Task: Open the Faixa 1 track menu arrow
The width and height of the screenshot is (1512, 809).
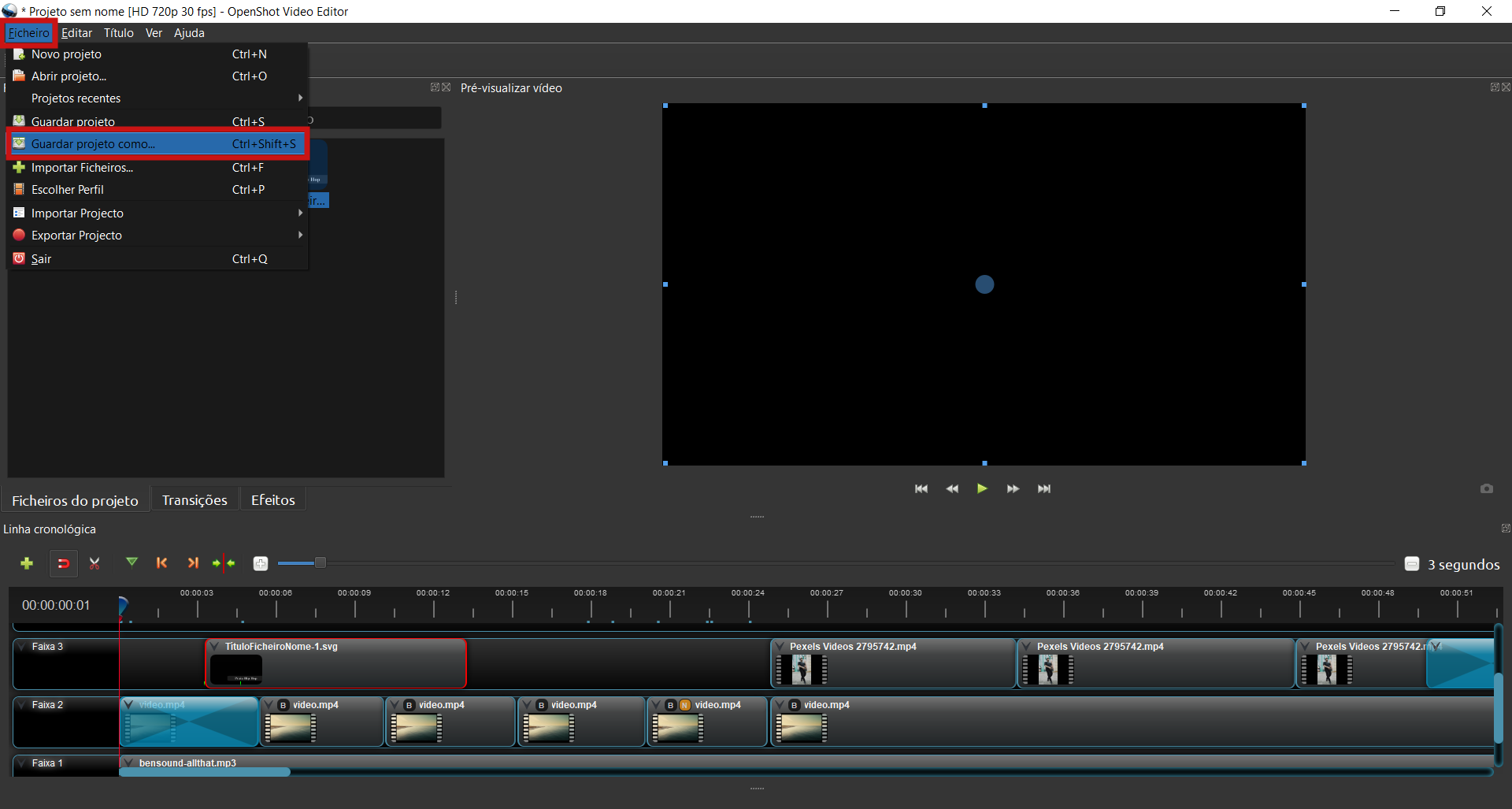Action: coord(22,763)
